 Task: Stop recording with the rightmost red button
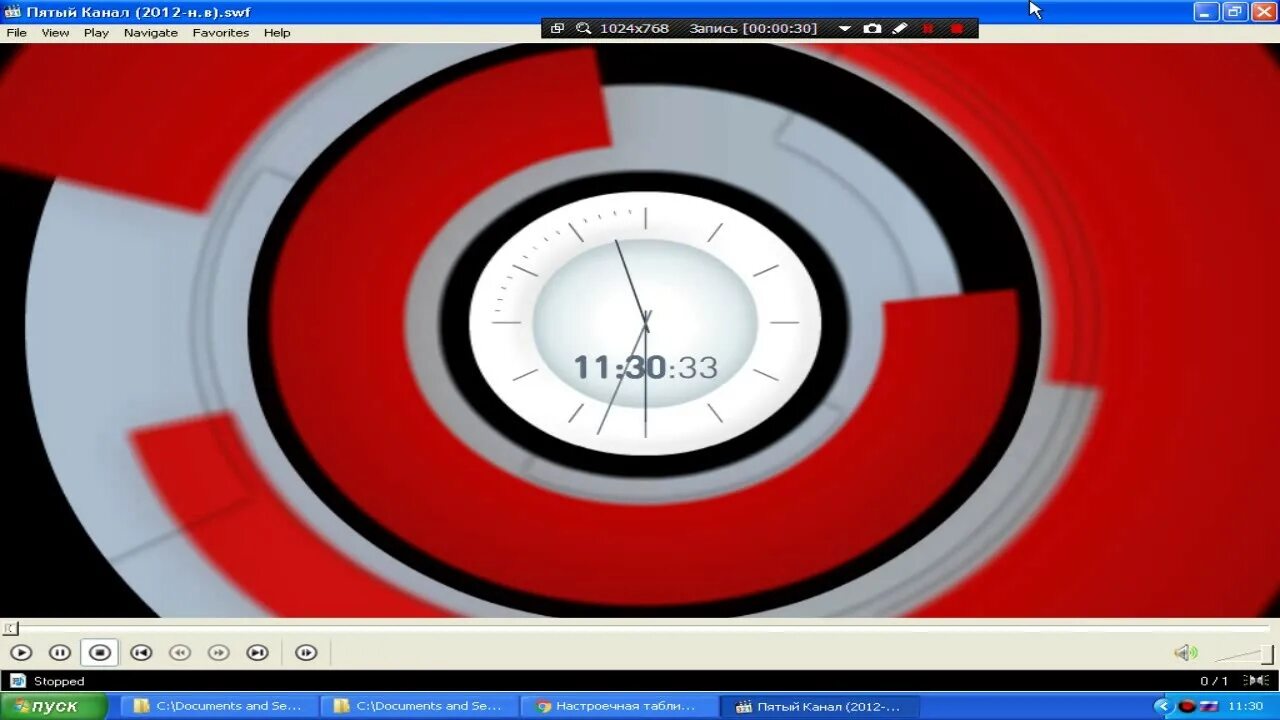point(957,29)
